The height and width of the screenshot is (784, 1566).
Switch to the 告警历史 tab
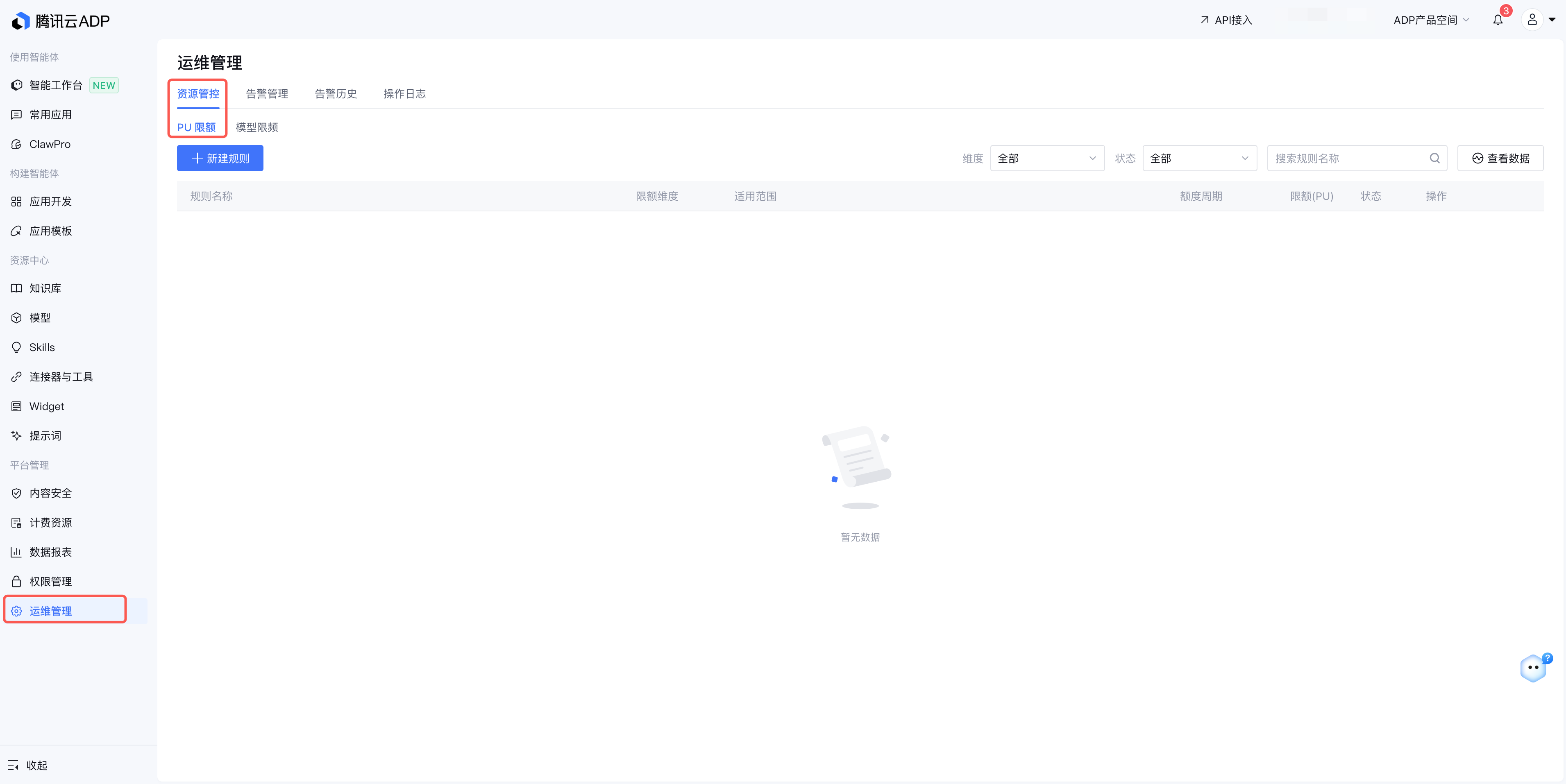[336, 93]
